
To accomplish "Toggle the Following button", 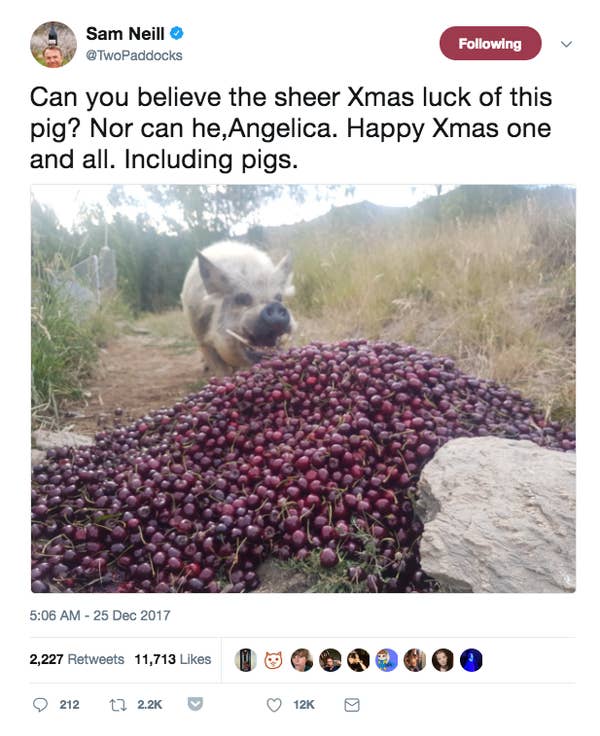I will pyautogui.click(x=490, y=43).
